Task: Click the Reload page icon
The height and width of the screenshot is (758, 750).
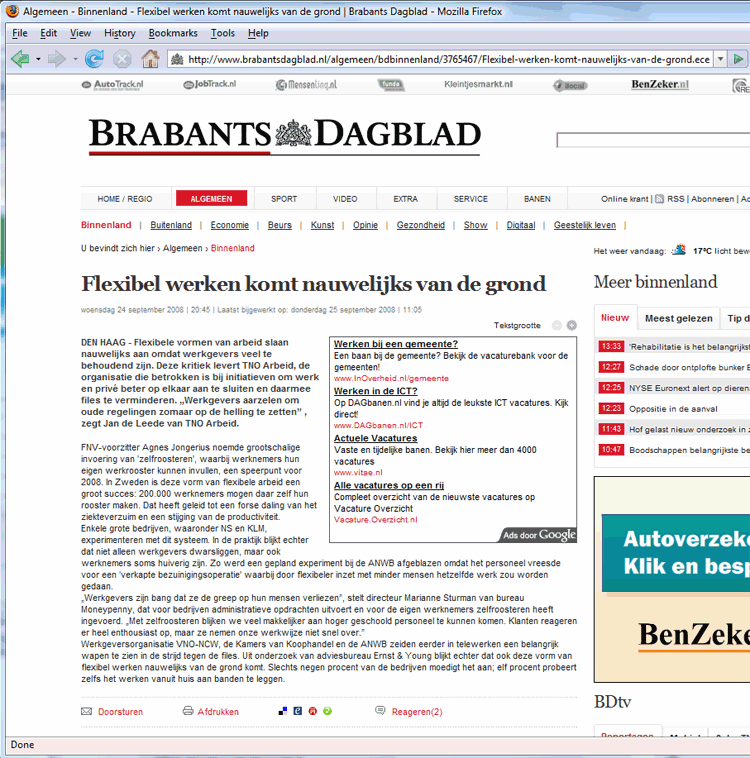Action: coord(94,59)
